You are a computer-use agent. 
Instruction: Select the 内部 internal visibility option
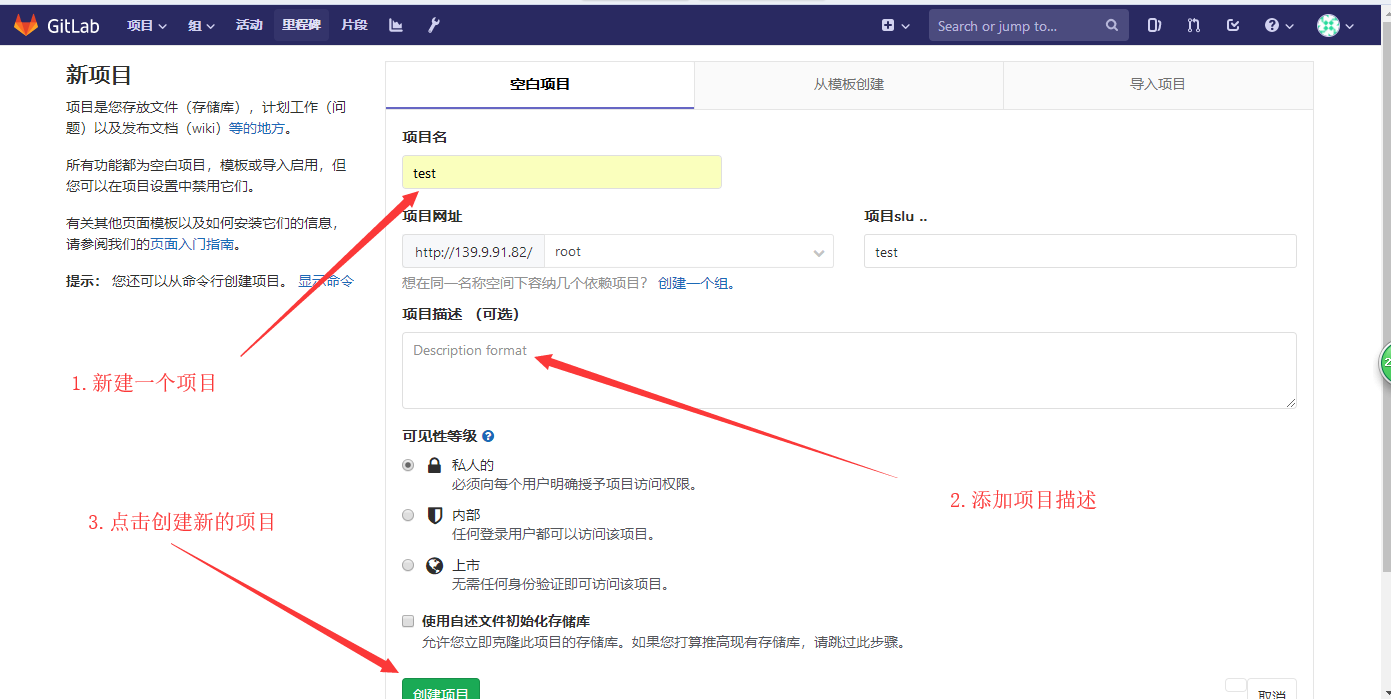click(408, 515)
